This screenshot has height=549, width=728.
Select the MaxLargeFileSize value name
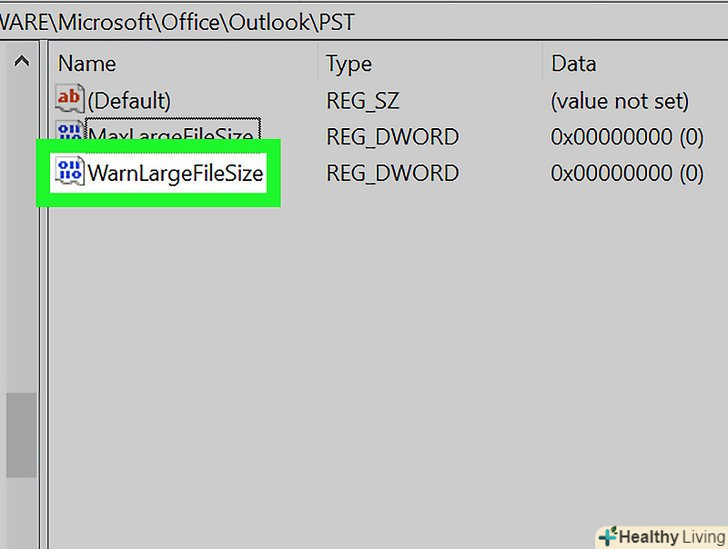coord(171,135)
